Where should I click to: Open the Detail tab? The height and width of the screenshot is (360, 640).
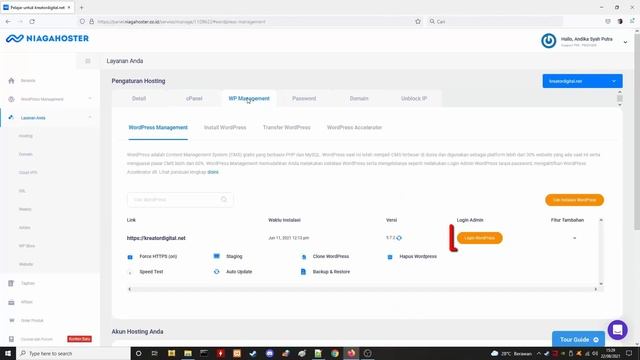139,98
